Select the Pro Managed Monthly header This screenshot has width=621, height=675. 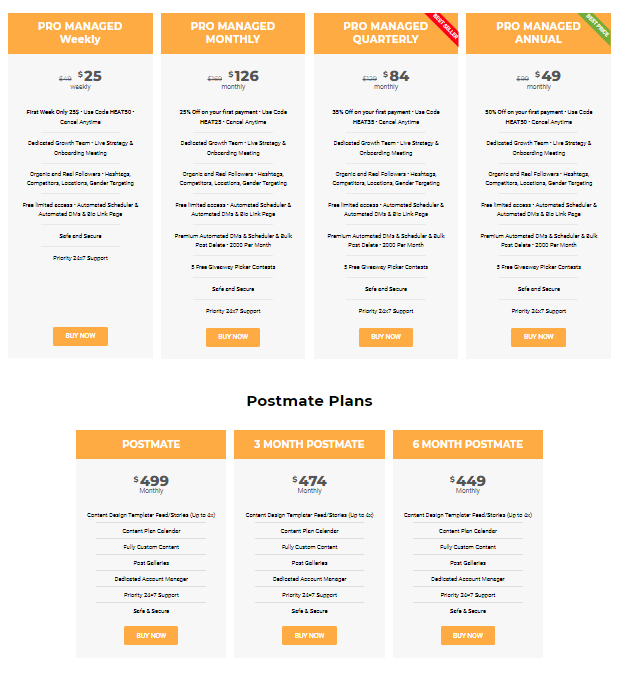pos(233,33)
